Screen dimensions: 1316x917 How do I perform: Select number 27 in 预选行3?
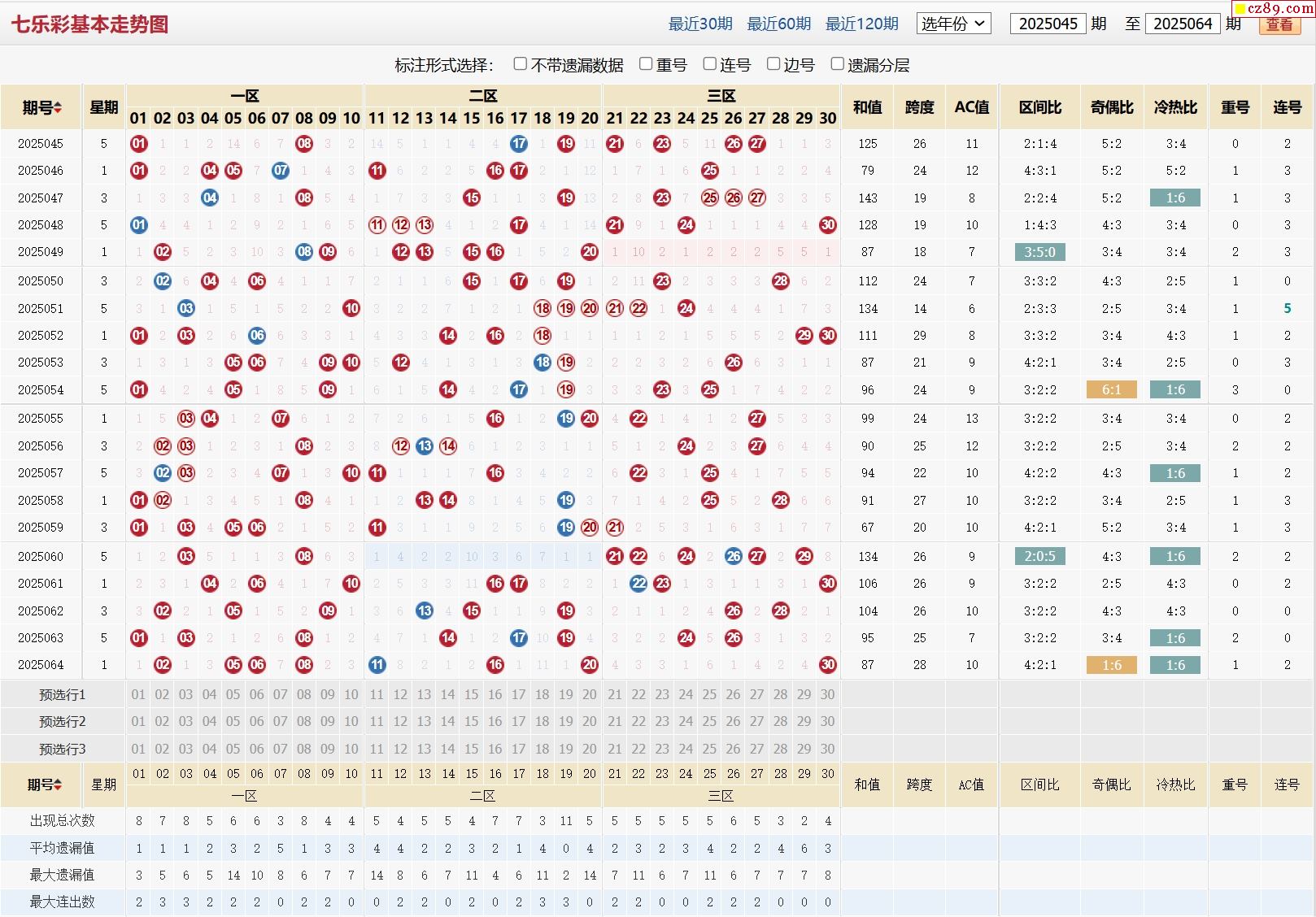tap(757, 750)
